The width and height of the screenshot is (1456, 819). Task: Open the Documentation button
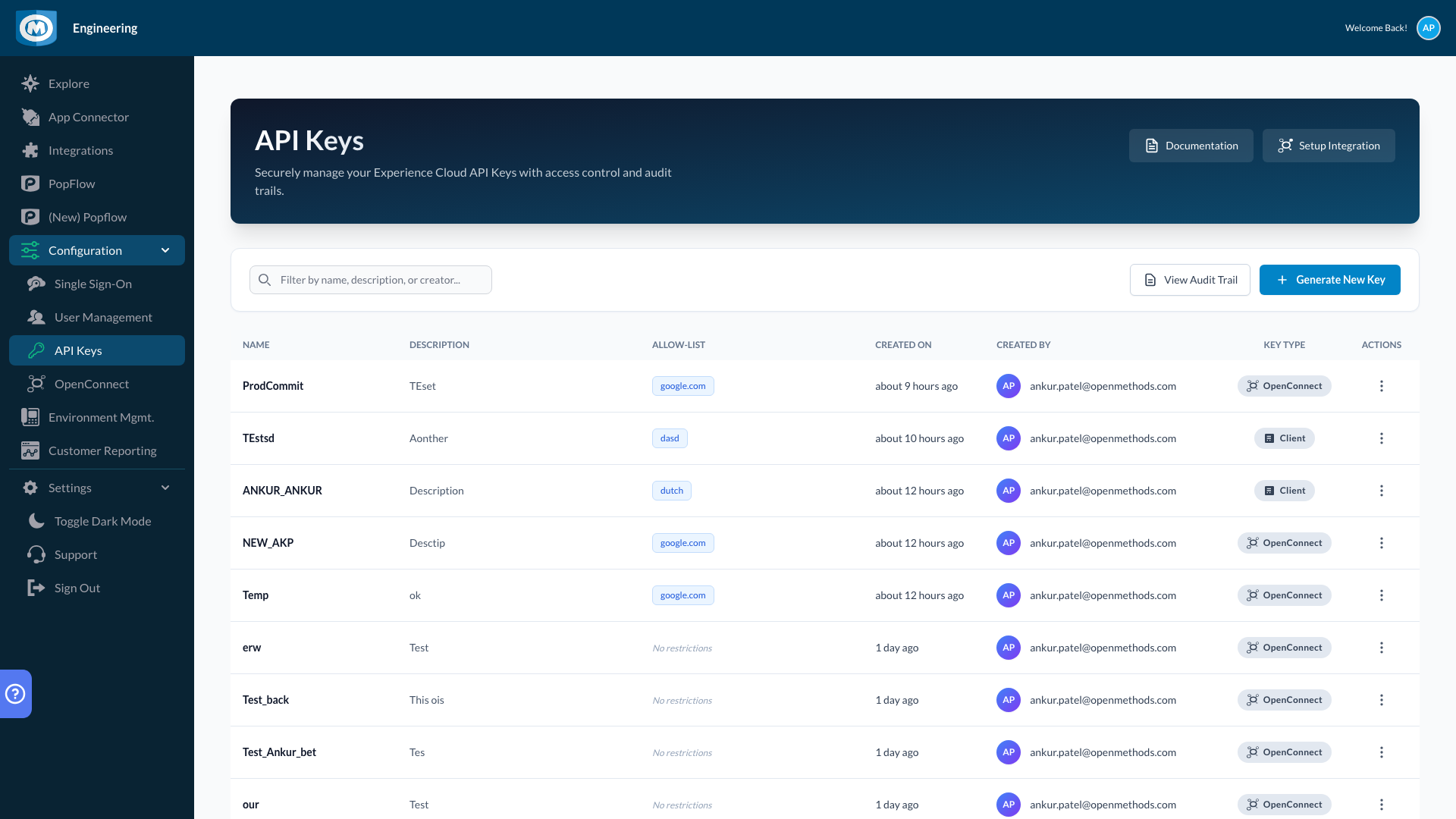click(1191, 146)
